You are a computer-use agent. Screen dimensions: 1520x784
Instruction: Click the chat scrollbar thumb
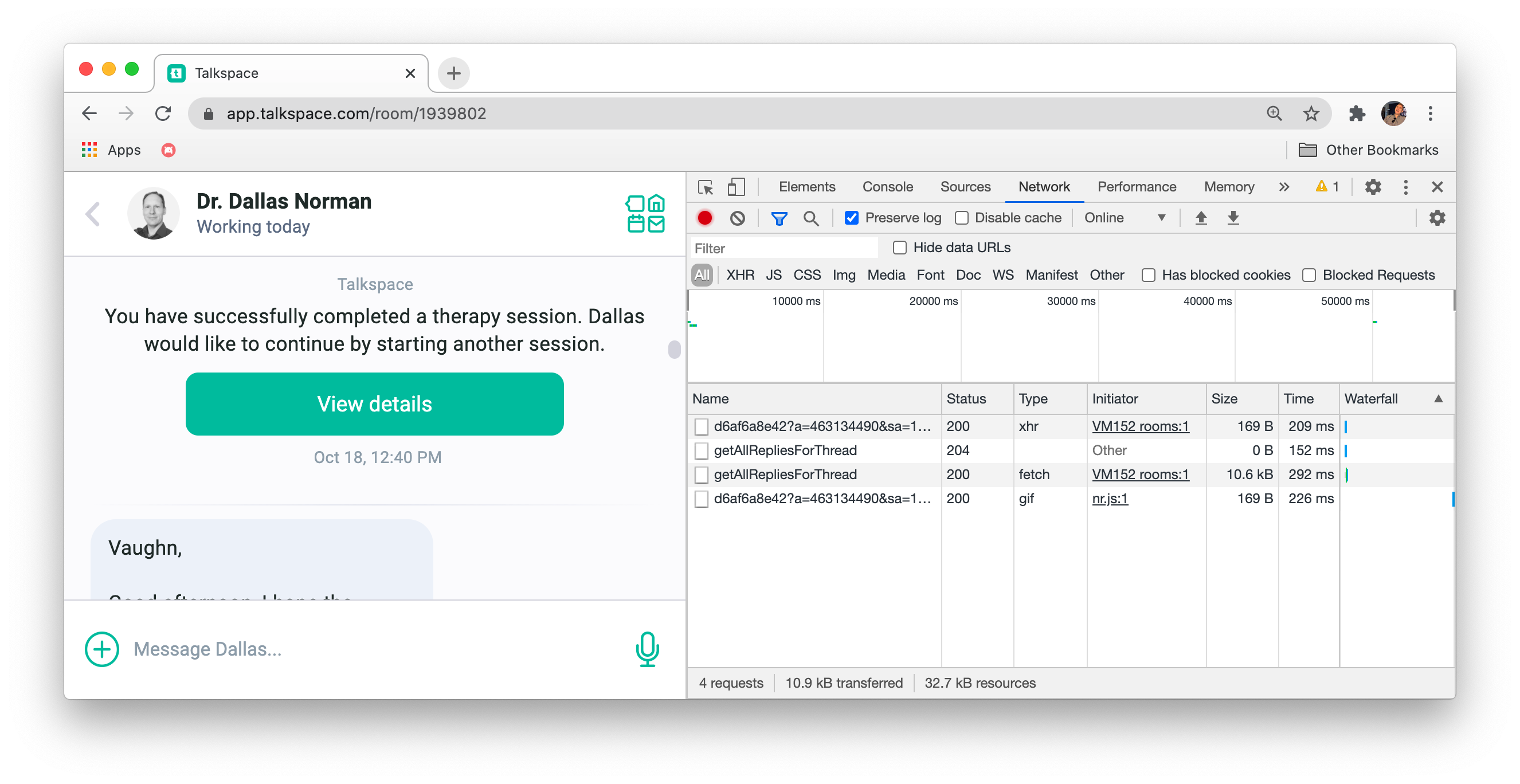[x=674, y=350]
